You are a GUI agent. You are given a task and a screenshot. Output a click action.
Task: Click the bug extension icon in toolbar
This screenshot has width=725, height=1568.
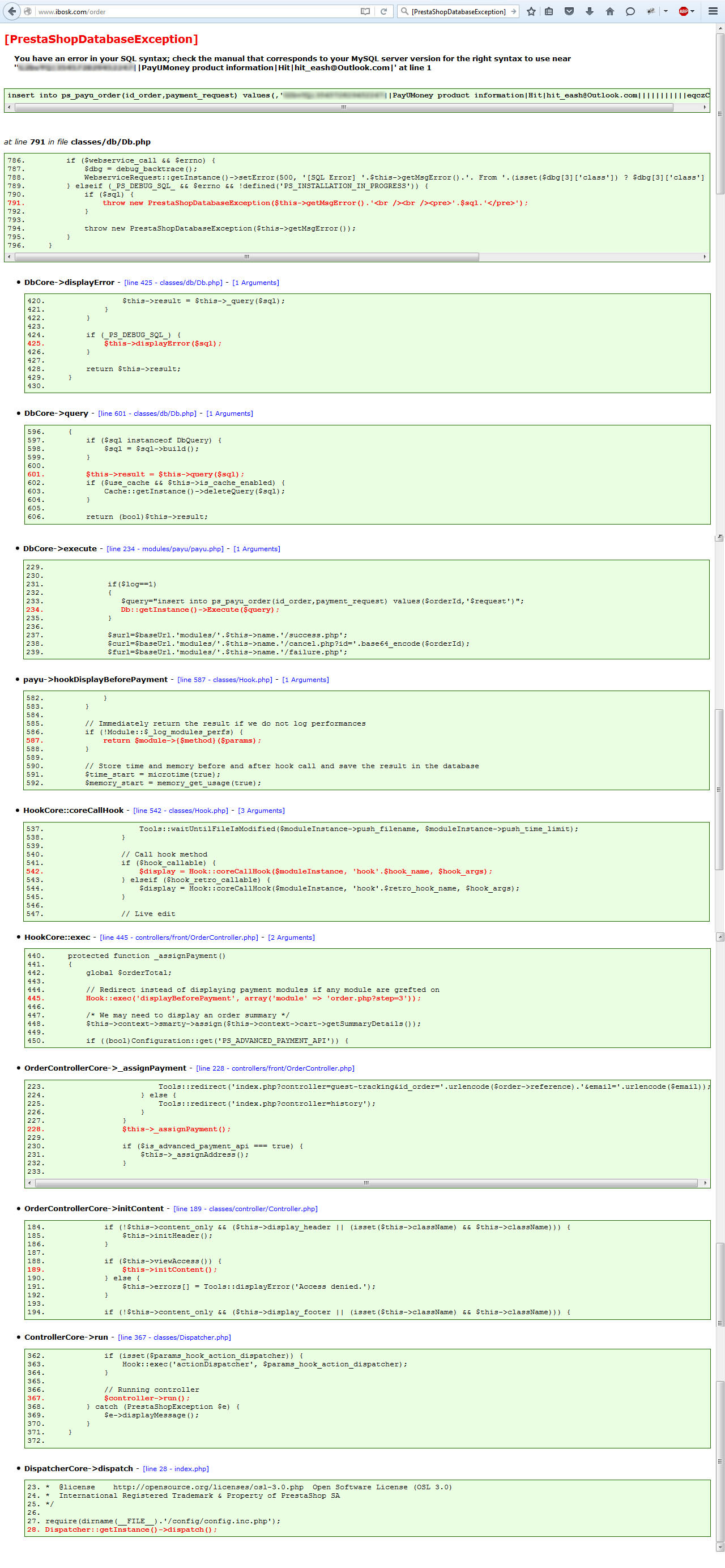[x=651, y=11]
